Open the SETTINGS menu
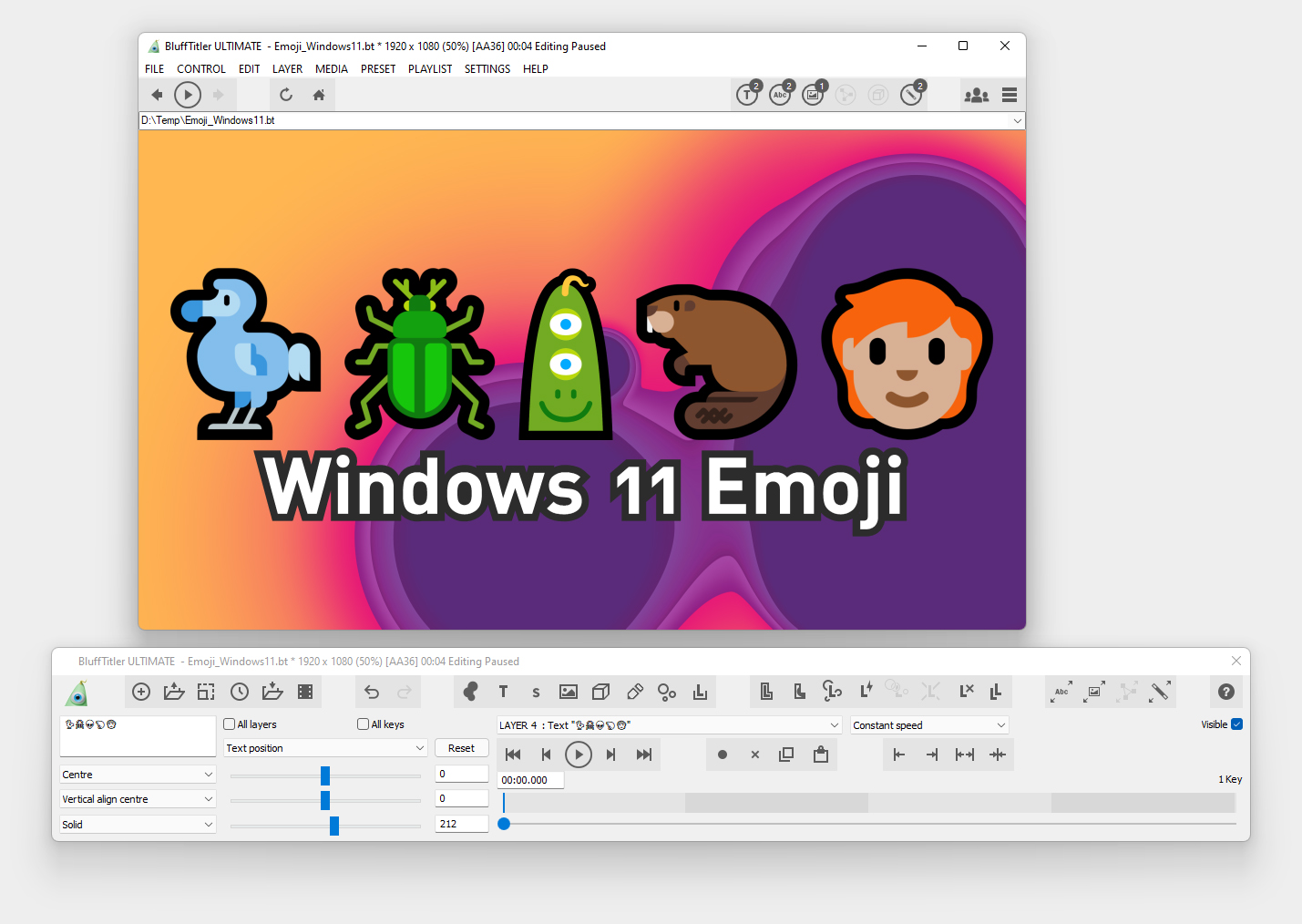The width and height of the screenshot is (1302, 924). (487, 69)
